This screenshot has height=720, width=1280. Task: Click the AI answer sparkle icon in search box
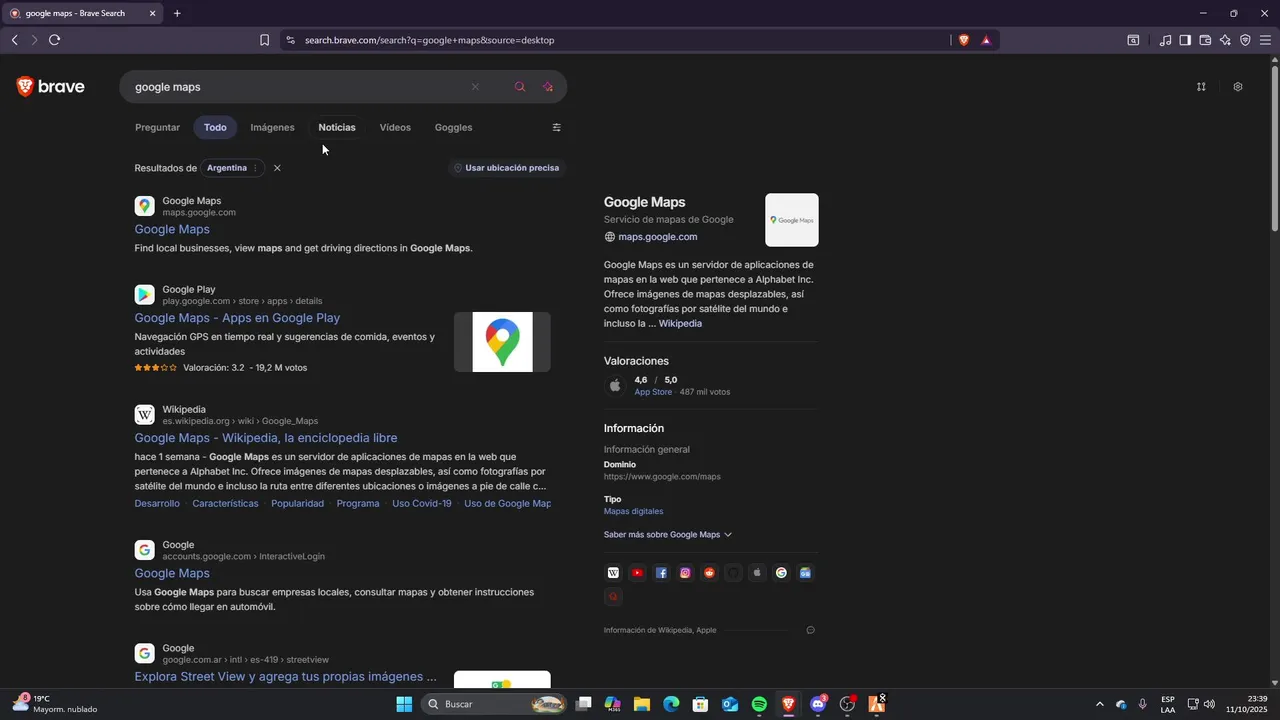[548, 87]
